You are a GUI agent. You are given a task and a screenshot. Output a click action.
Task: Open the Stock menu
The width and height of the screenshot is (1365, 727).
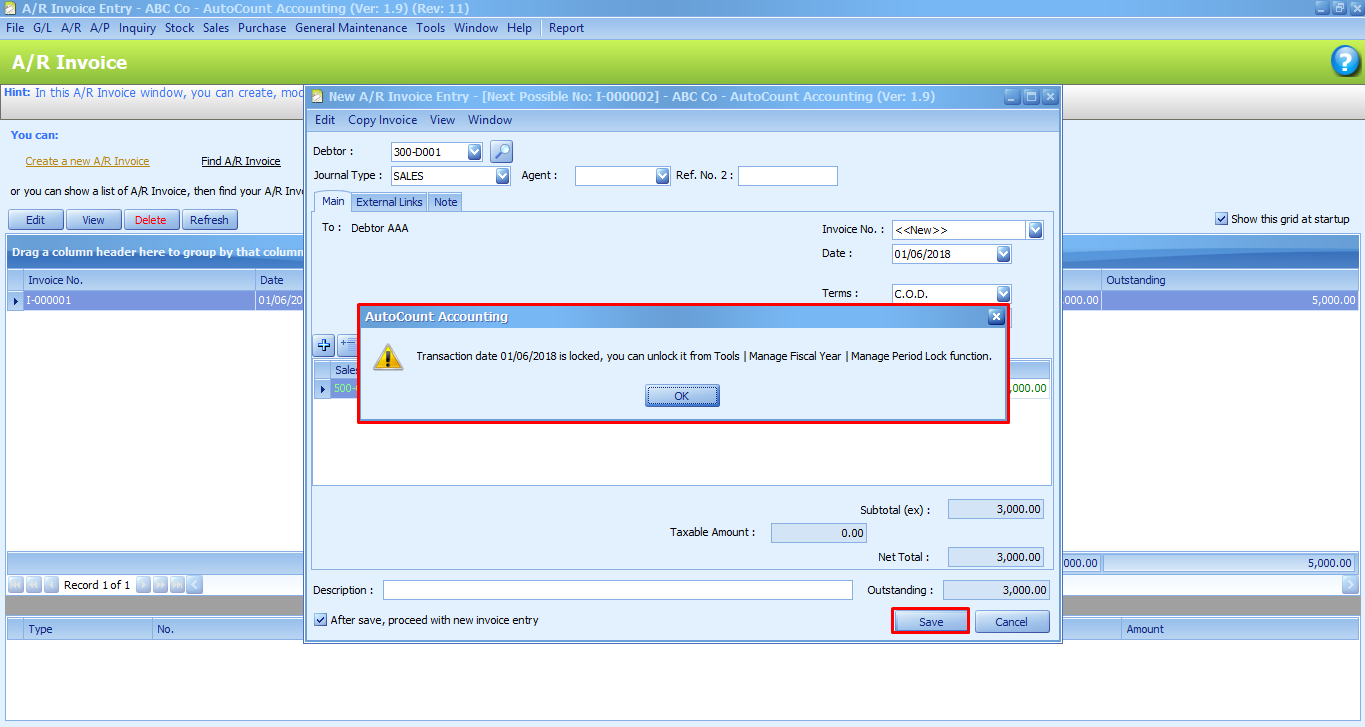180,28
